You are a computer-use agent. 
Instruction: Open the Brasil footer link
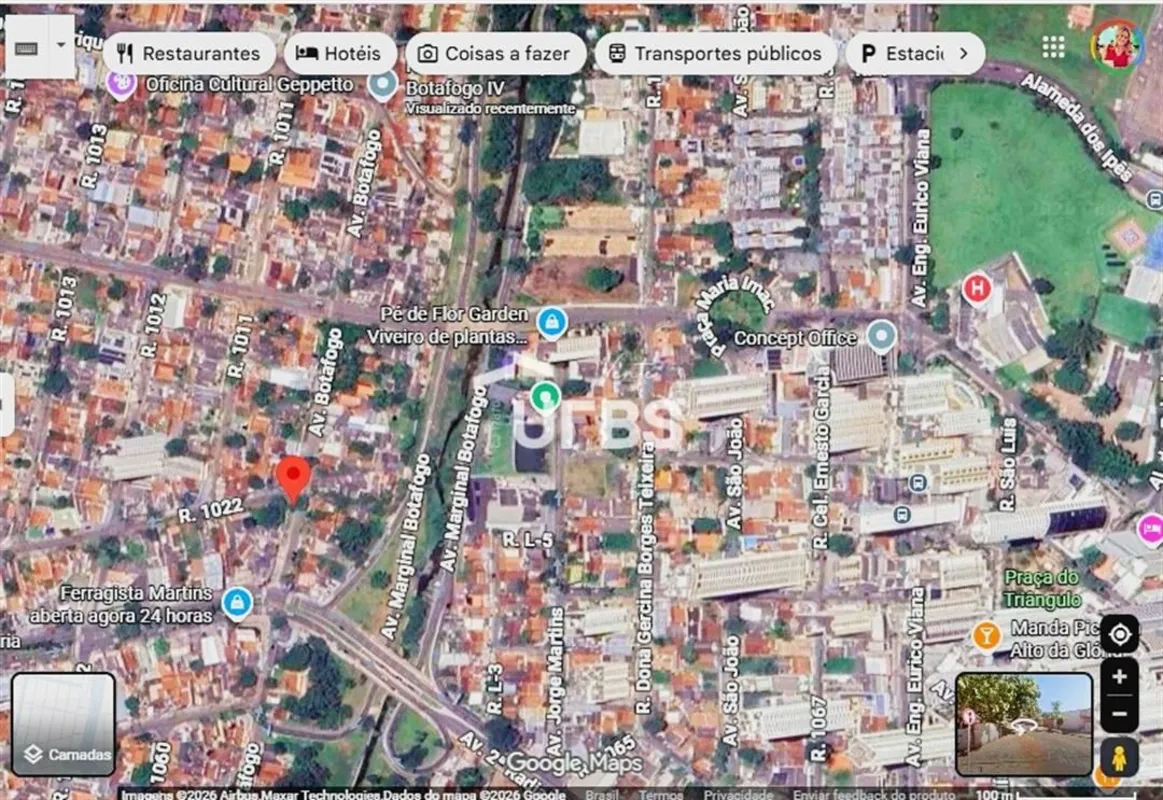(602, 794)
